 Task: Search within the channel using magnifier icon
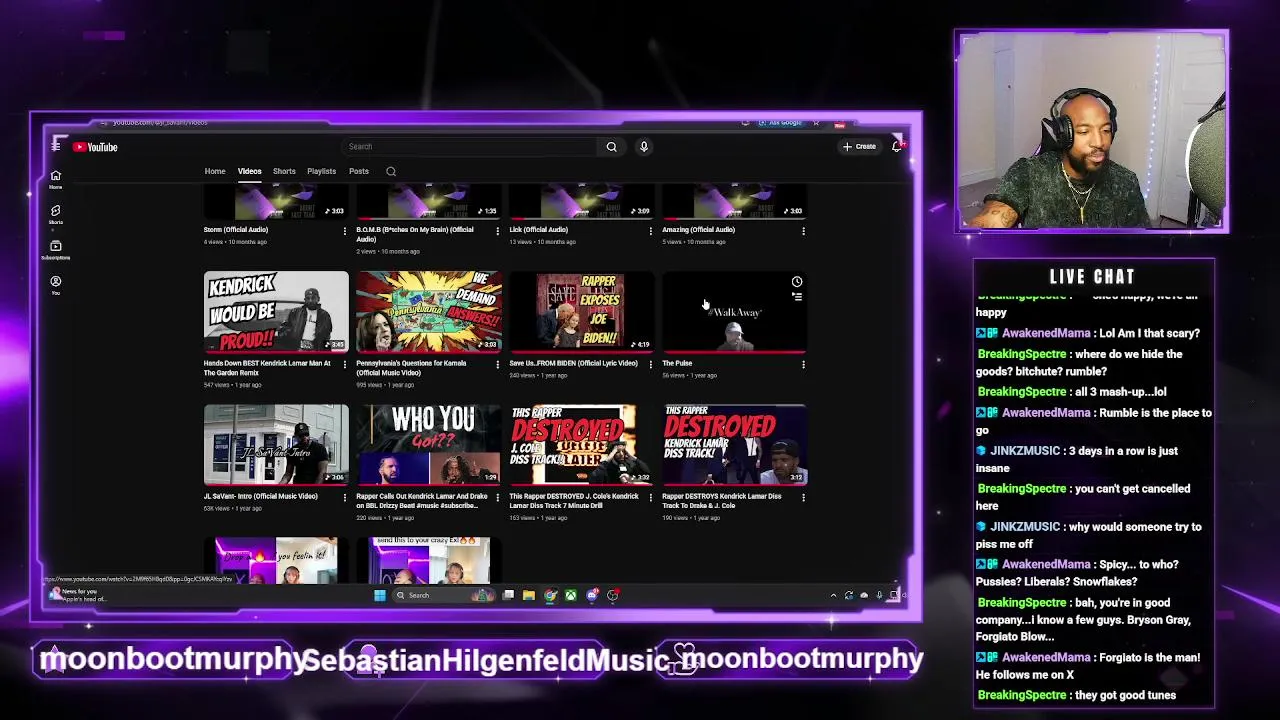[x=391, y=172]
